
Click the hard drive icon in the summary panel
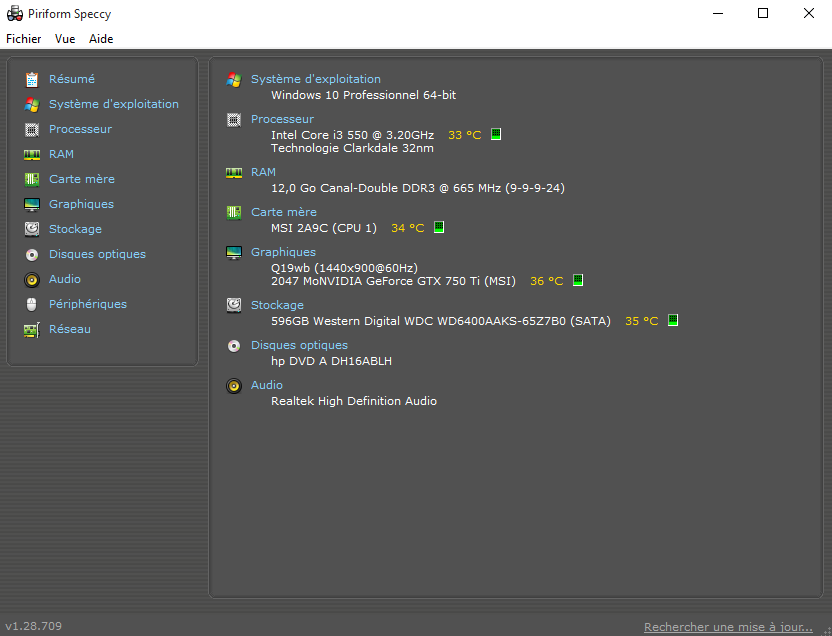point(234,305)
